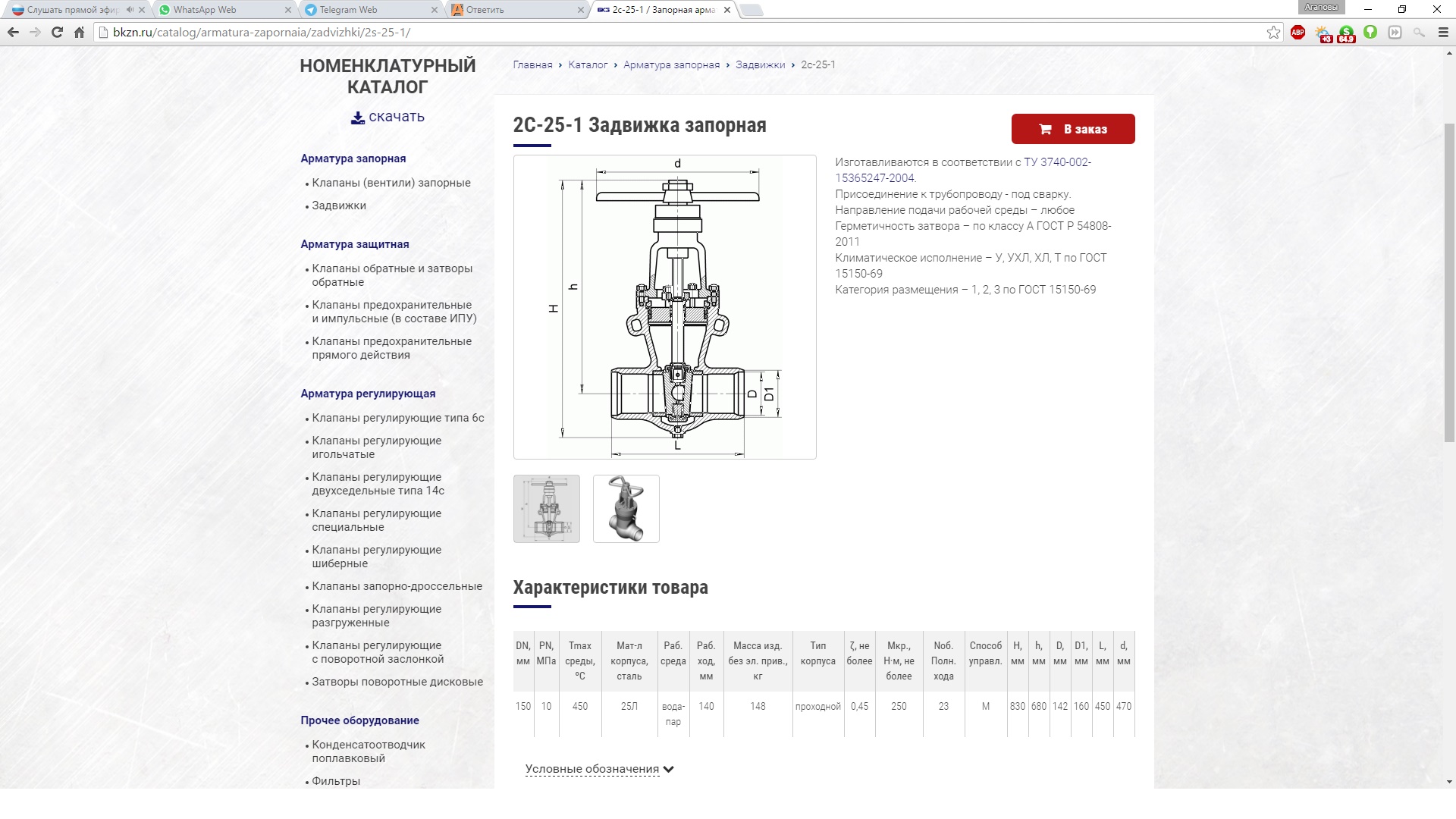Open the ТУ 3740-002-15365247-2004 link

pyautogui.click(x=1056, y=162)
